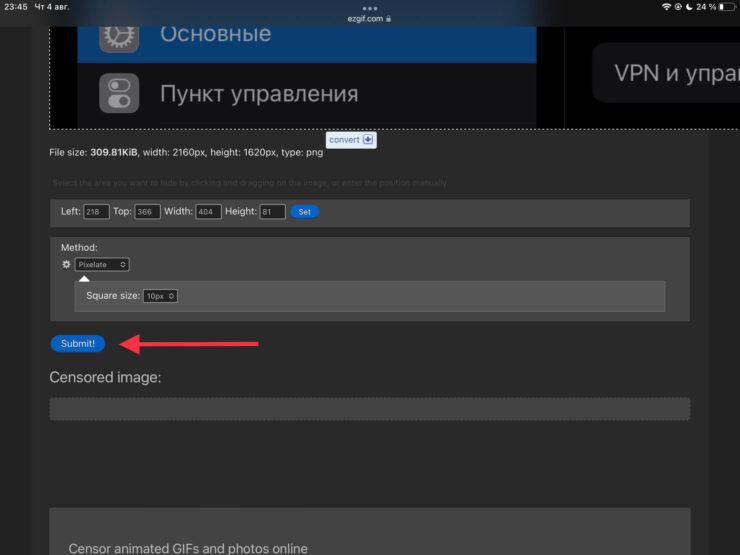Click the Основные gear icon in preview

(119, 38)
